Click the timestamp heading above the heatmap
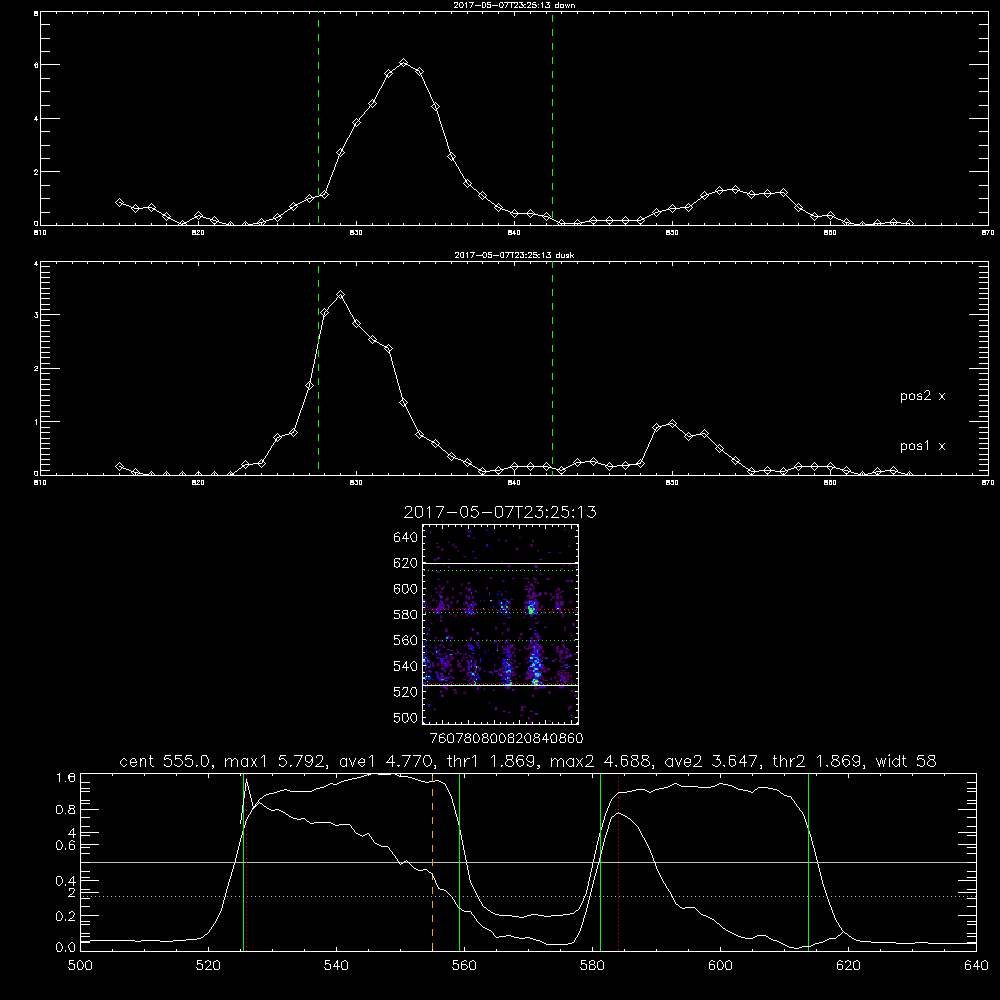This screenshot has width=1000, height=1000. (500, 512)
